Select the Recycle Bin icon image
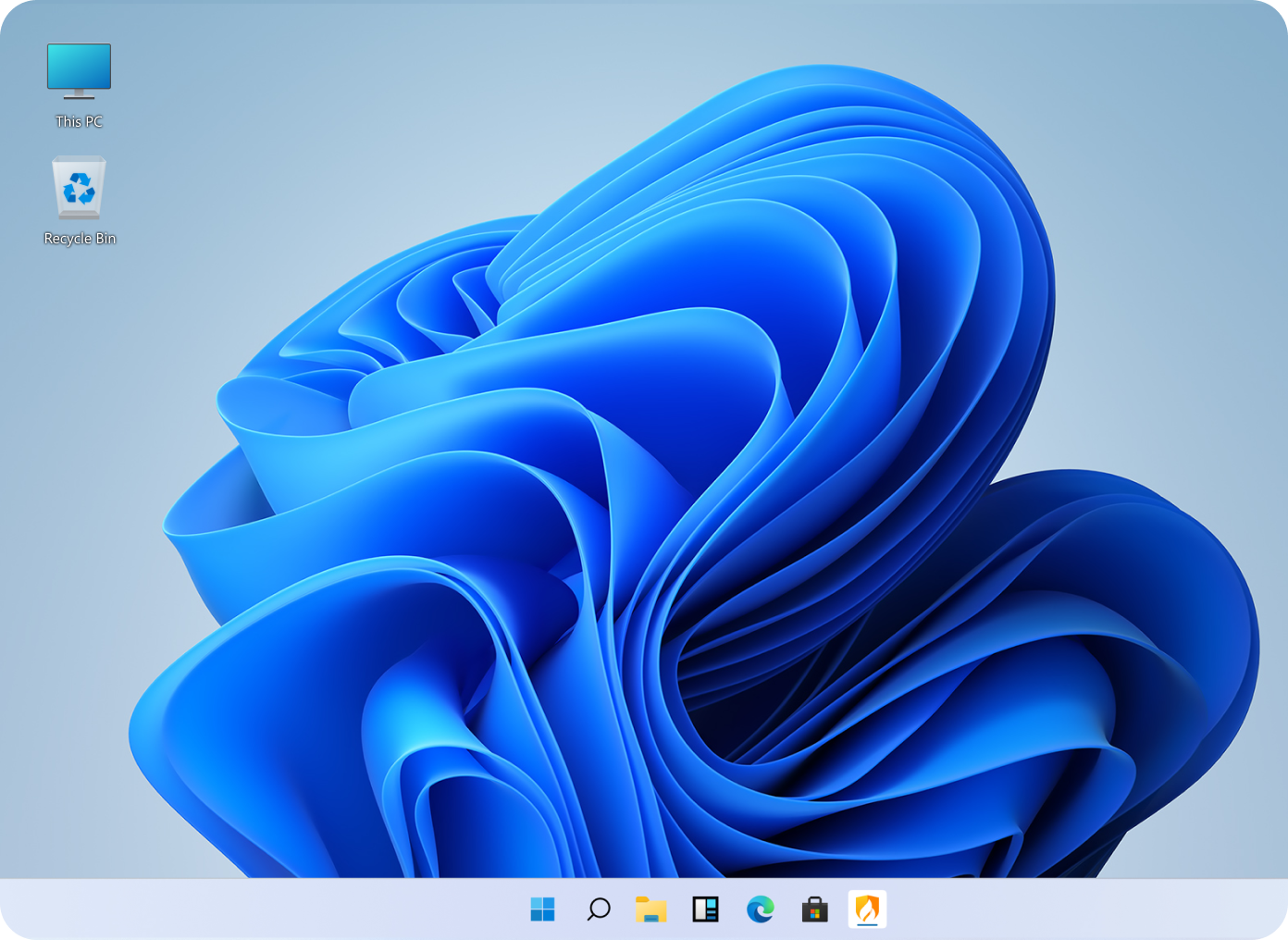 point(79,188)
